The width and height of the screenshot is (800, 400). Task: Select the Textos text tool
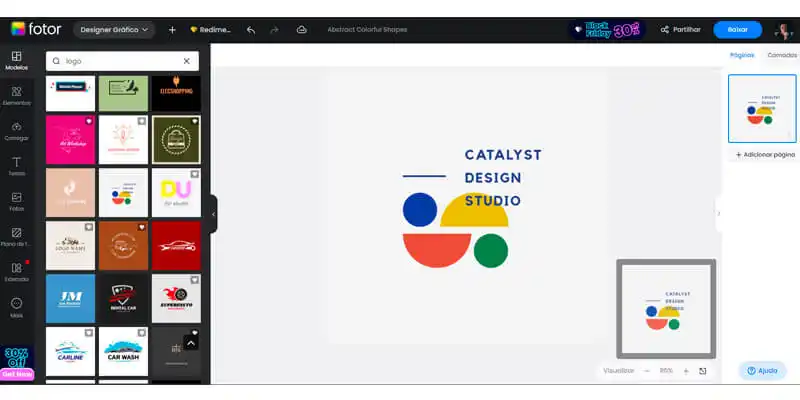coord(16,166)
